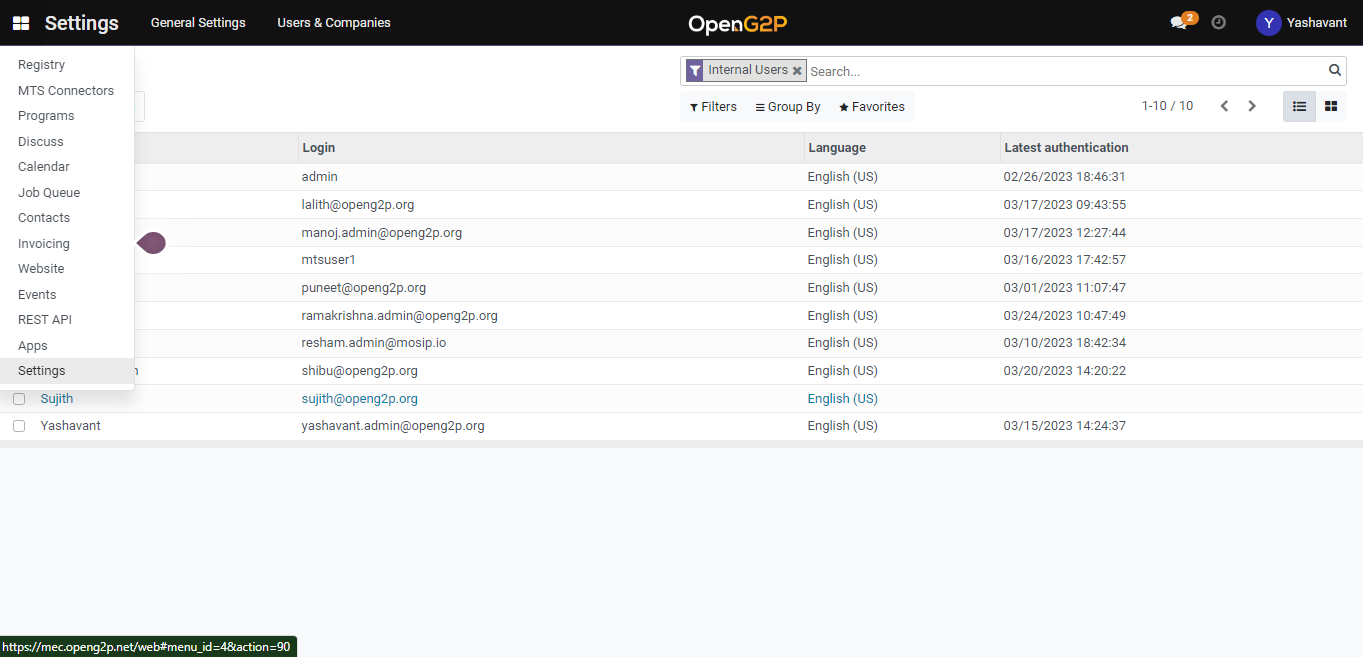Select Registry from the apps menu
The height and width of the screenshot is (657, 1363).
pos(42,65)
